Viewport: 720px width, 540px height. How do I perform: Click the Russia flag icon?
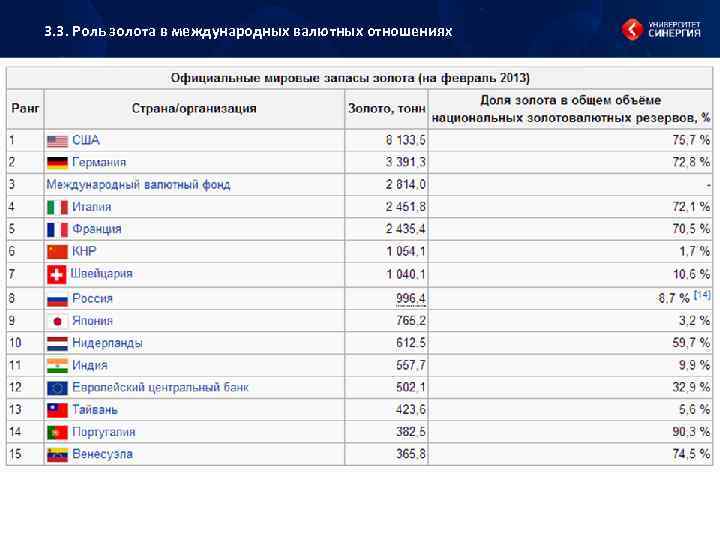point(57,299)
